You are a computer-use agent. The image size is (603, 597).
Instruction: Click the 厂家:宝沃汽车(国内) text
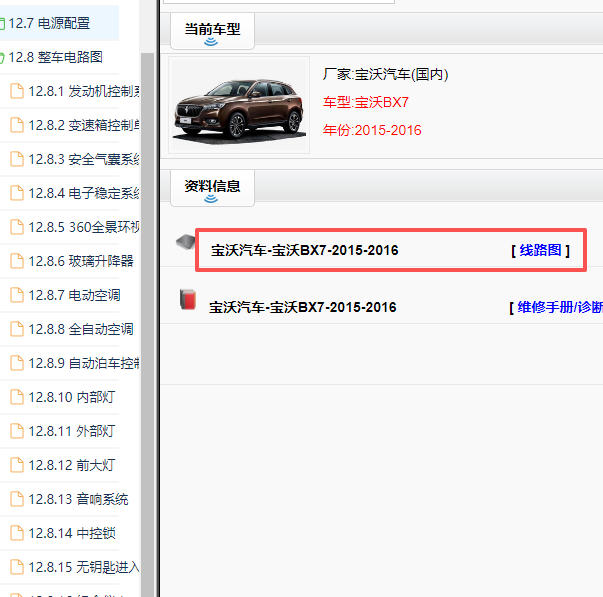(x=386, y=74)
